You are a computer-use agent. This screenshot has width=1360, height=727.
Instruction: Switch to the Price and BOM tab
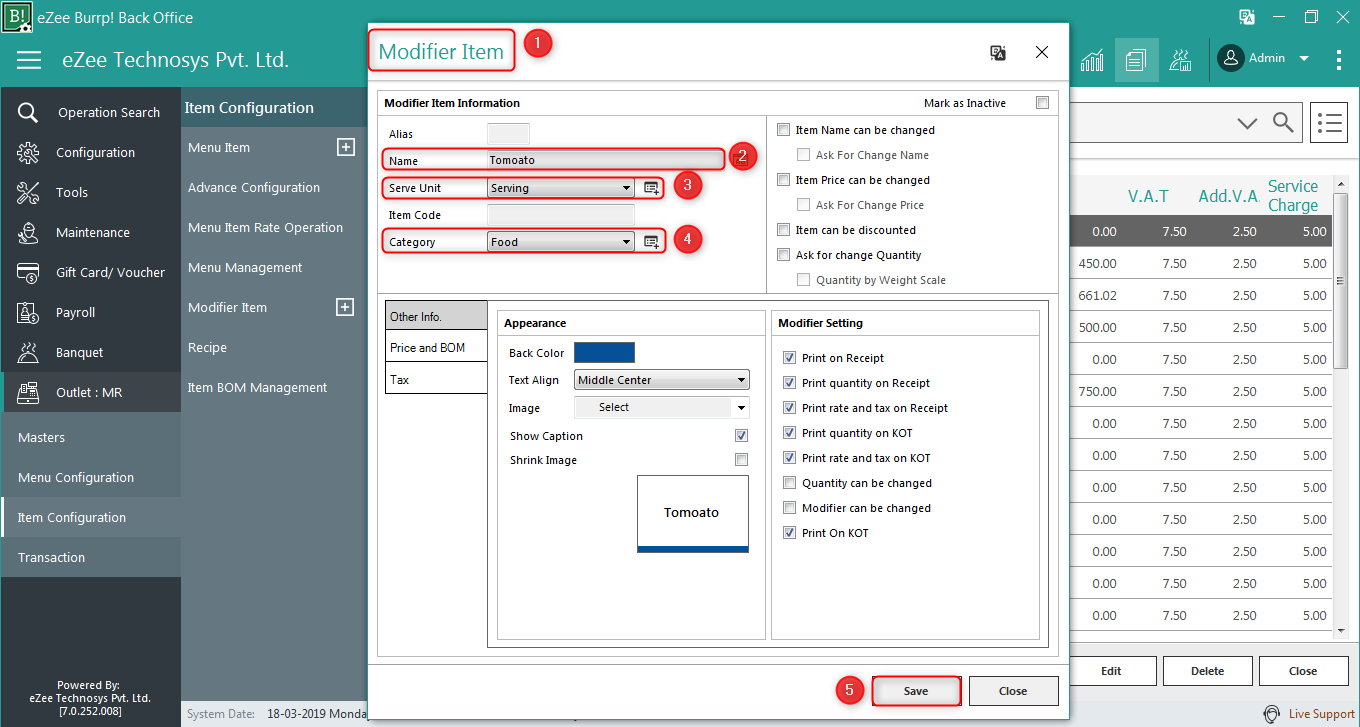pyautogui.click(x=436, y=348)
